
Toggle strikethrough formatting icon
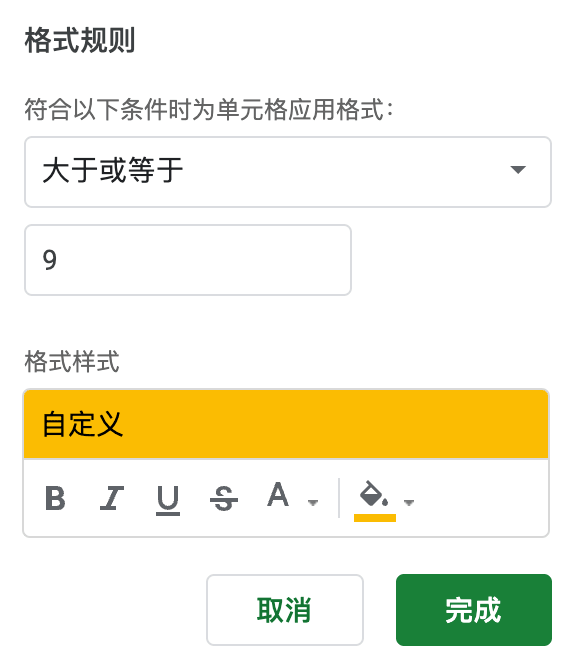(x=223, y=498)
